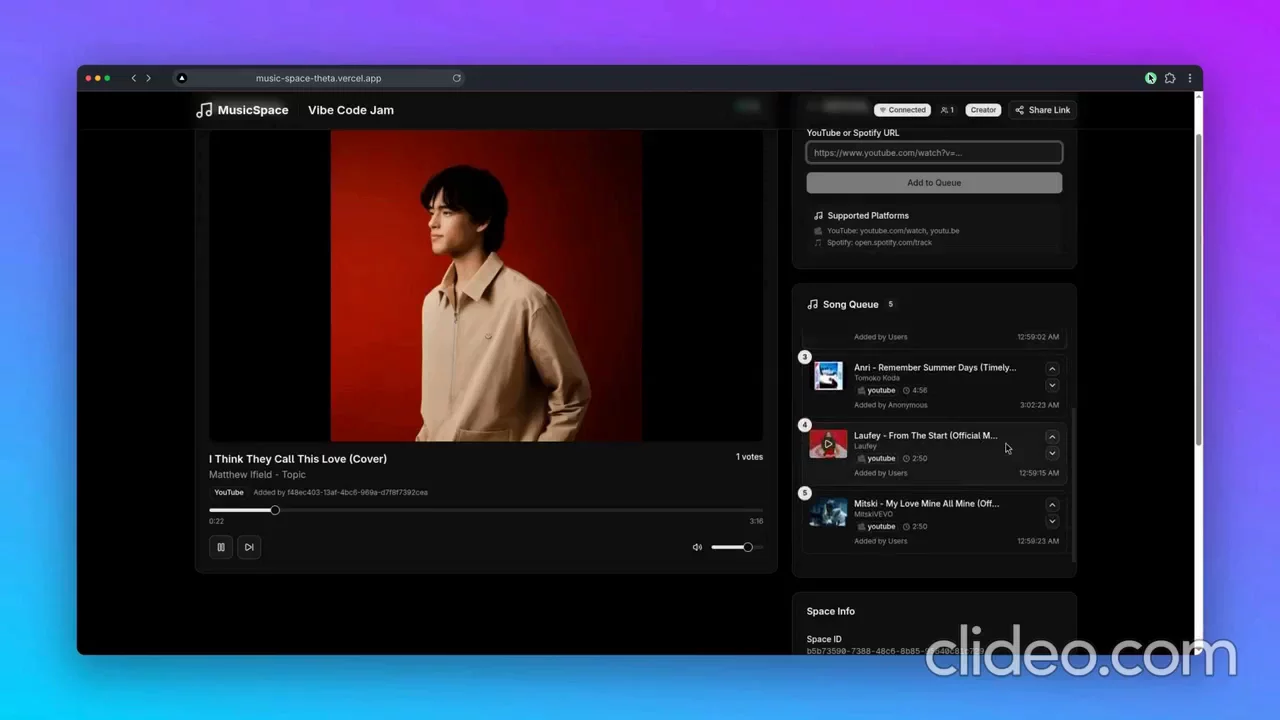Click the Song Queue music note icon
This screenshot has width=1280, height=720.
pos(812,304)
